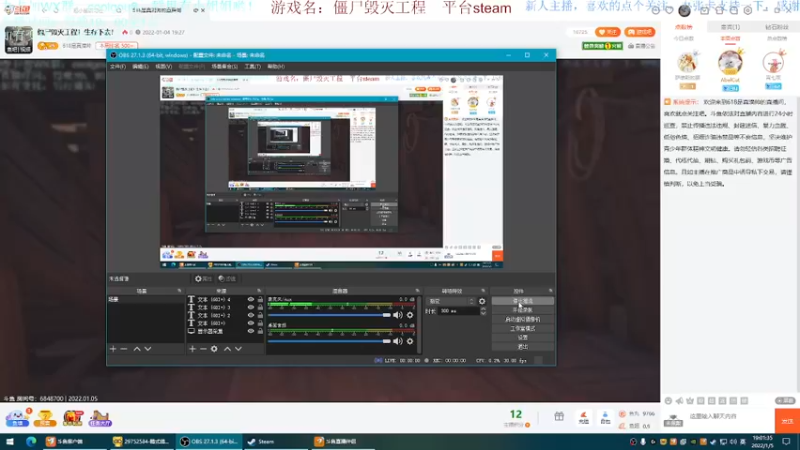Move source down in the Sources dock
This screenshot has height=450, width=800.
pos(238,349)
